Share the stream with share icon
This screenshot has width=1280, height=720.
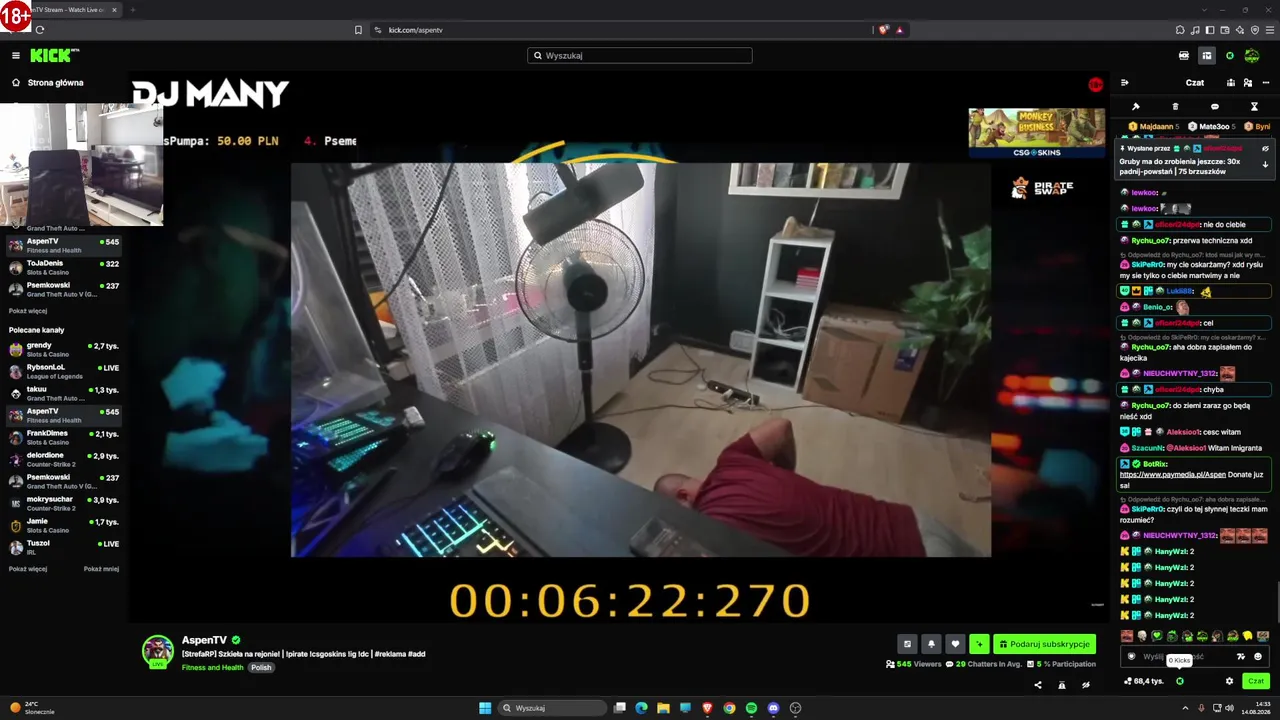click(1038, 685)
